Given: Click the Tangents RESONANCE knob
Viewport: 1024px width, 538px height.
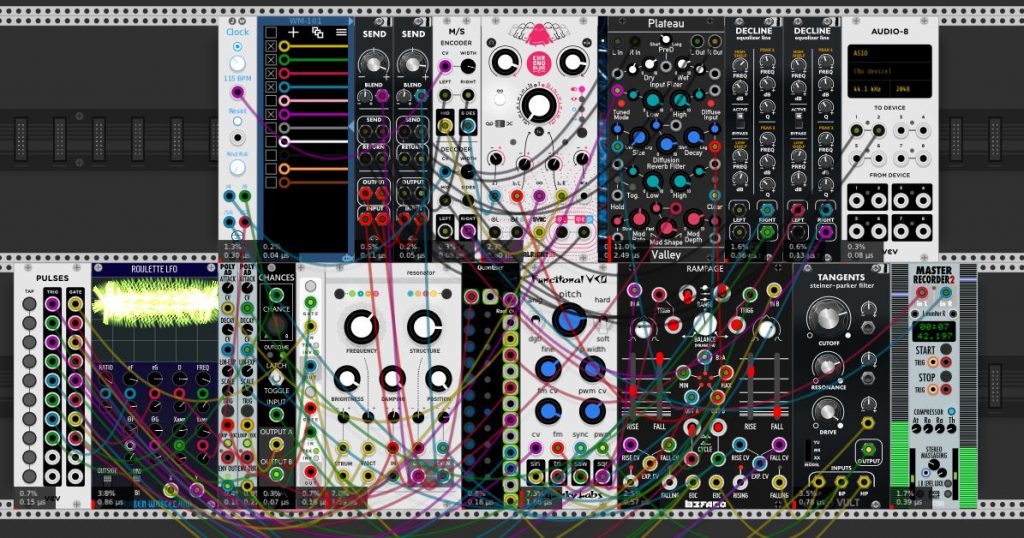Looking at the screenshot, I should tap(827, 366).
